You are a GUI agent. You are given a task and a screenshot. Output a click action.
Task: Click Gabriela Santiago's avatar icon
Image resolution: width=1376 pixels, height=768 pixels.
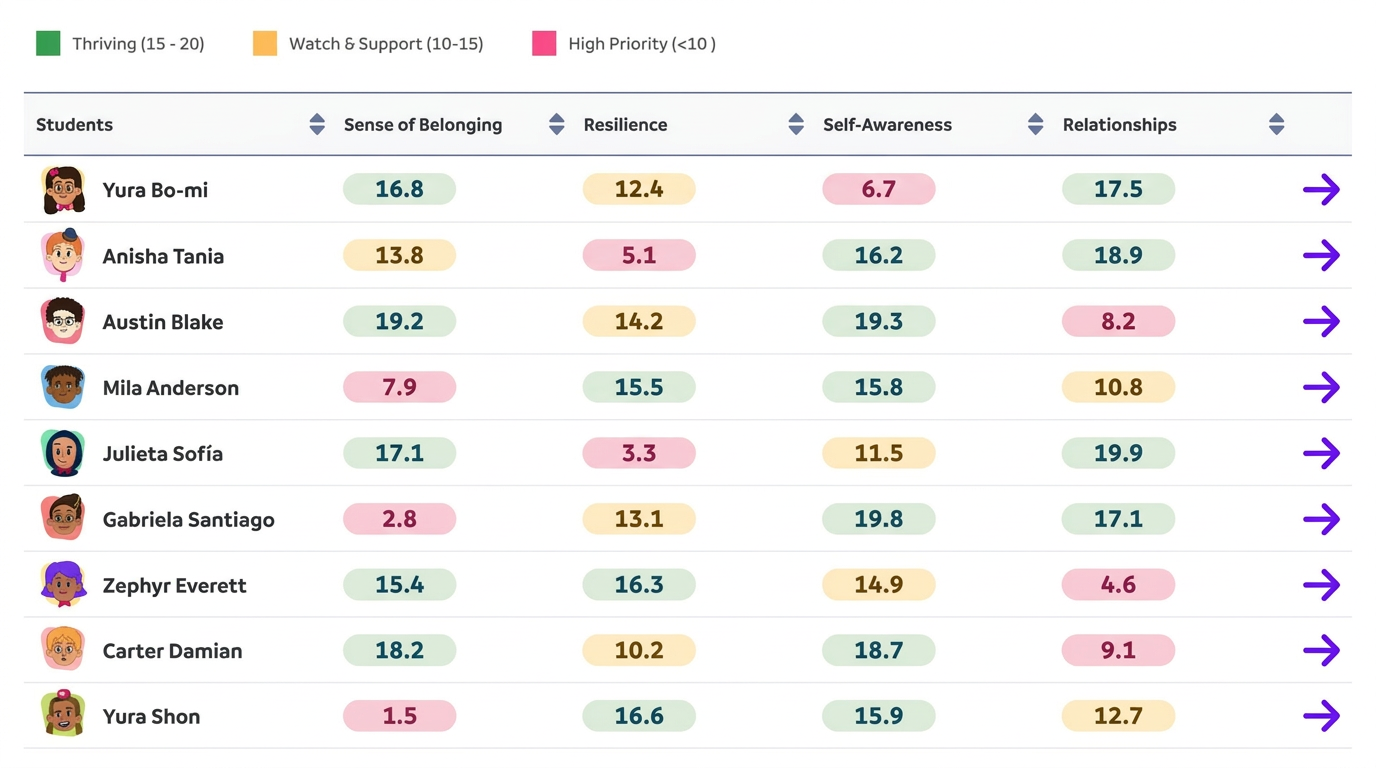point(62,519)
